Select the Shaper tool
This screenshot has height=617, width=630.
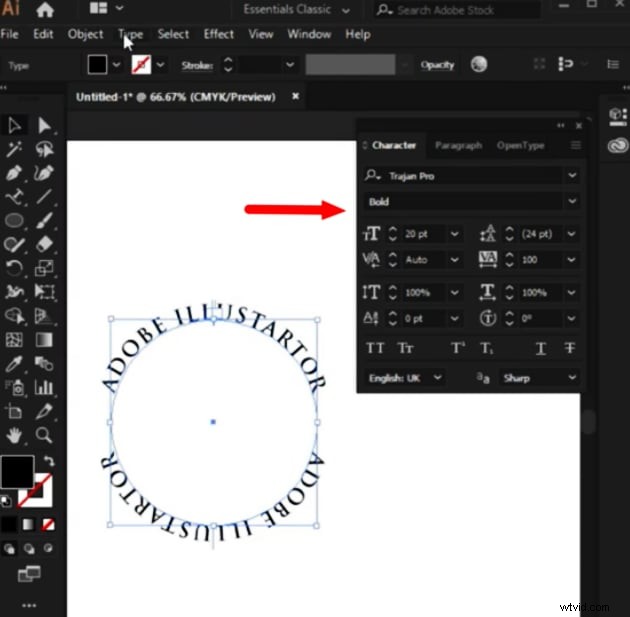[14, 244]
